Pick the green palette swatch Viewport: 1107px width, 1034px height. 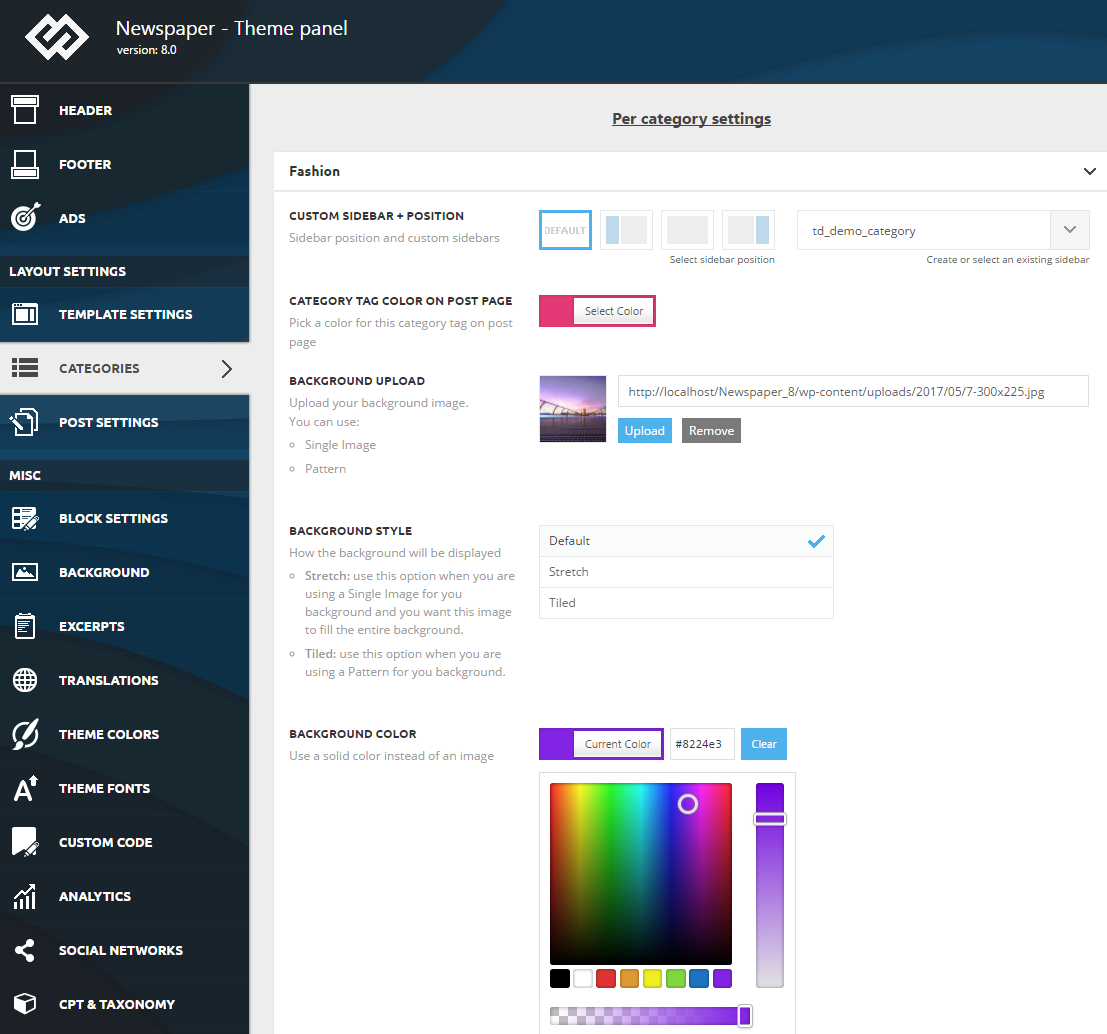pyautogui.click(x=676, y=978)
